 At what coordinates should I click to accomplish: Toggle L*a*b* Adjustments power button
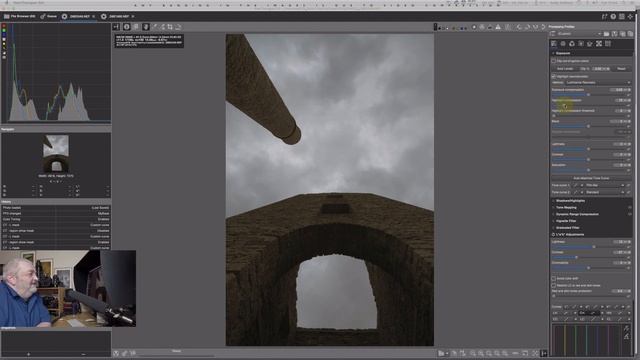coord(553,235)
